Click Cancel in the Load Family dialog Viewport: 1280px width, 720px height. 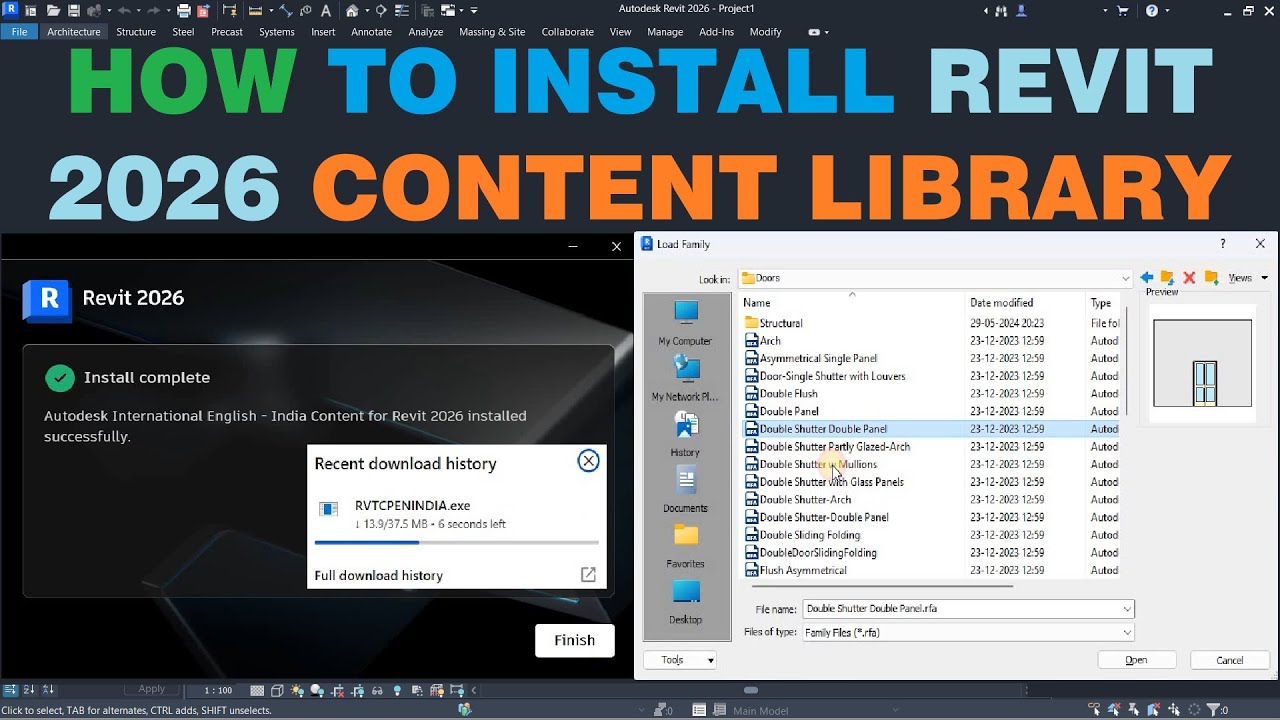(1230, 660)
